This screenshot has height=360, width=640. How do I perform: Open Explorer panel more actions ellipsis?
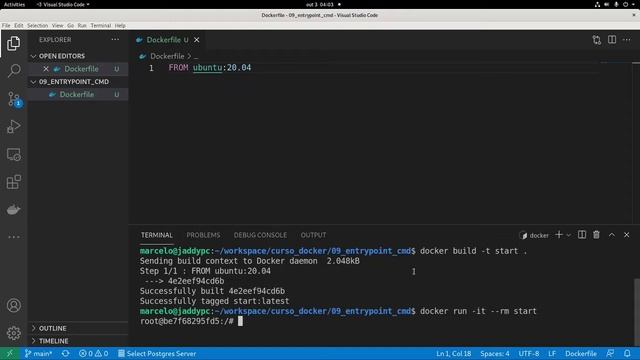115,40
